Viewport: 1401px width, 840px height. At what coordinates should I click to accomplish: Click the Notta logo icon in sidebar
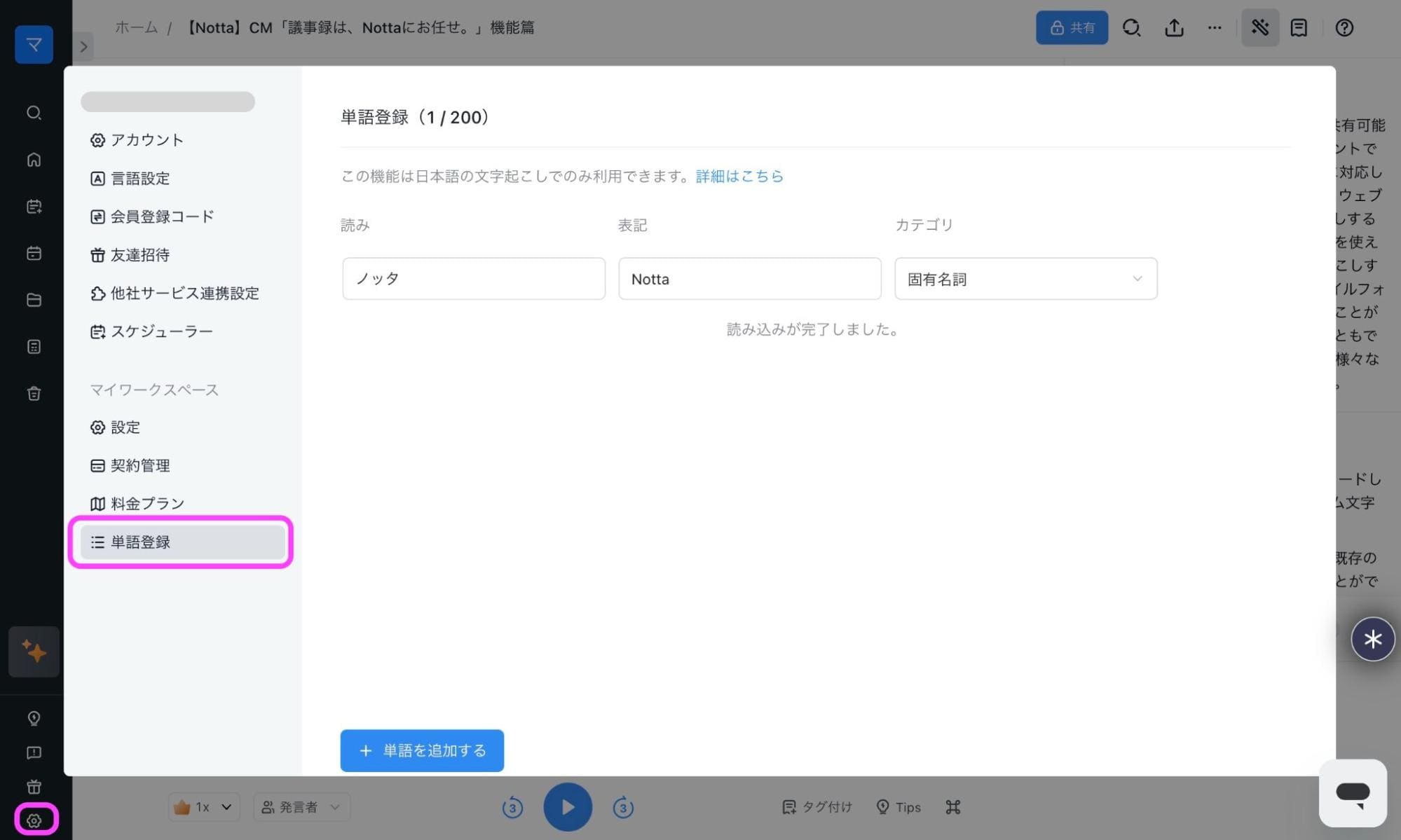coord(34,45)
